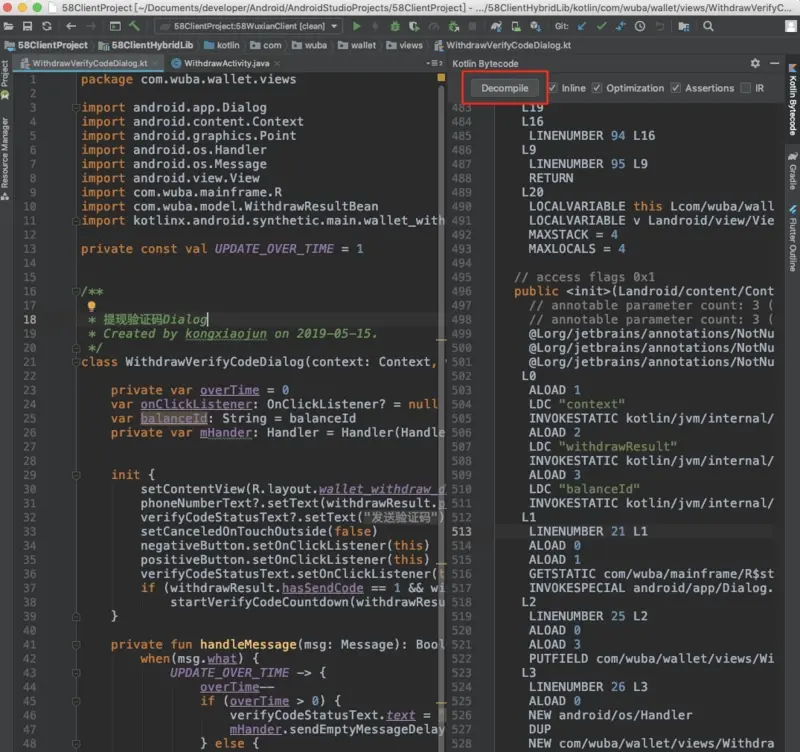
Task: Click Git compare with branch icon
Action: (x=621, y=26)
